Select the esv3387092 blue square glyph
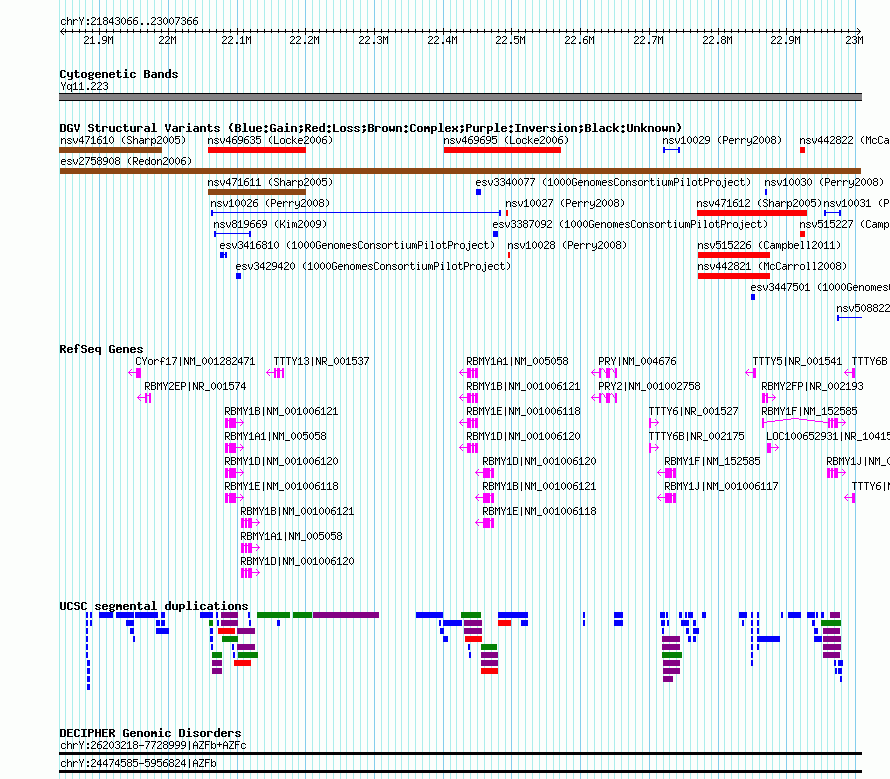 496,234
